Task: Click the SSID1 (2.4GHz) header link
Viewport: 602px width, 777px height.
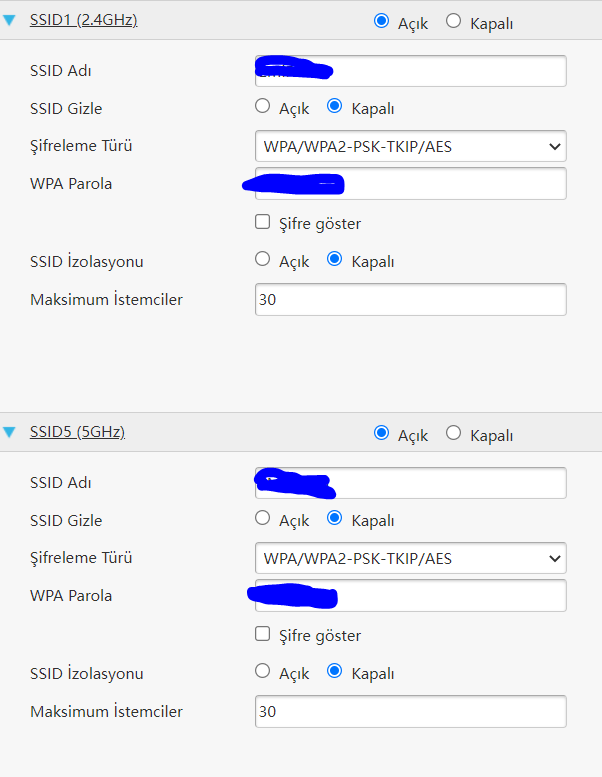Action: [83, 20]
